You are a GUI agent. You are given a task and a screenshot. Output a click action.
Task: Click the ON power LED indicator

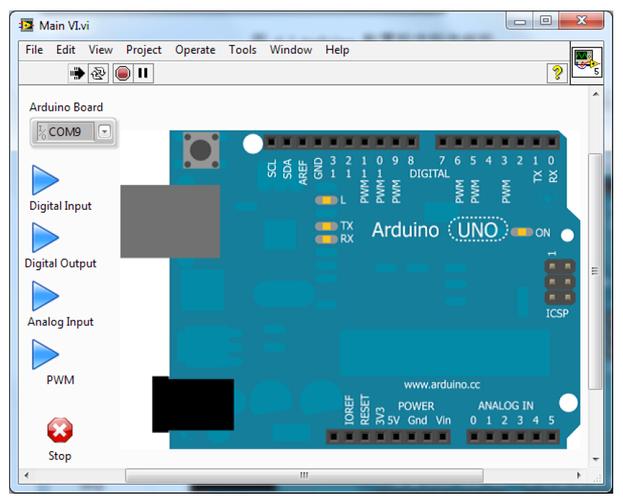pos(522,232)
